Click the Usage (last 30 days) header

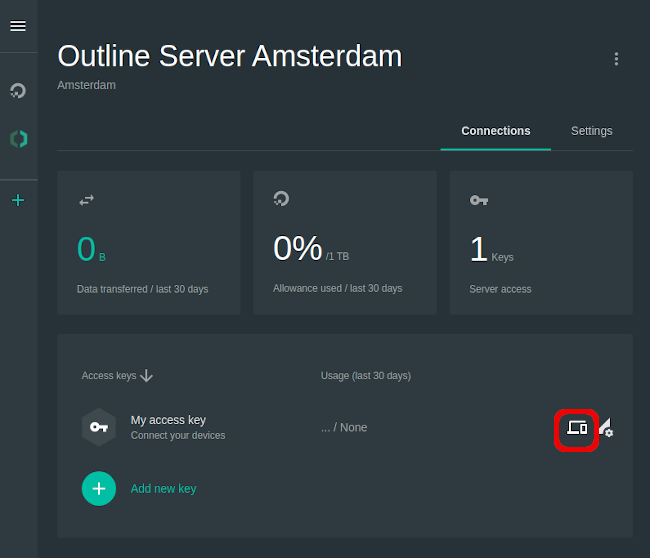click(x=365, y=376)
